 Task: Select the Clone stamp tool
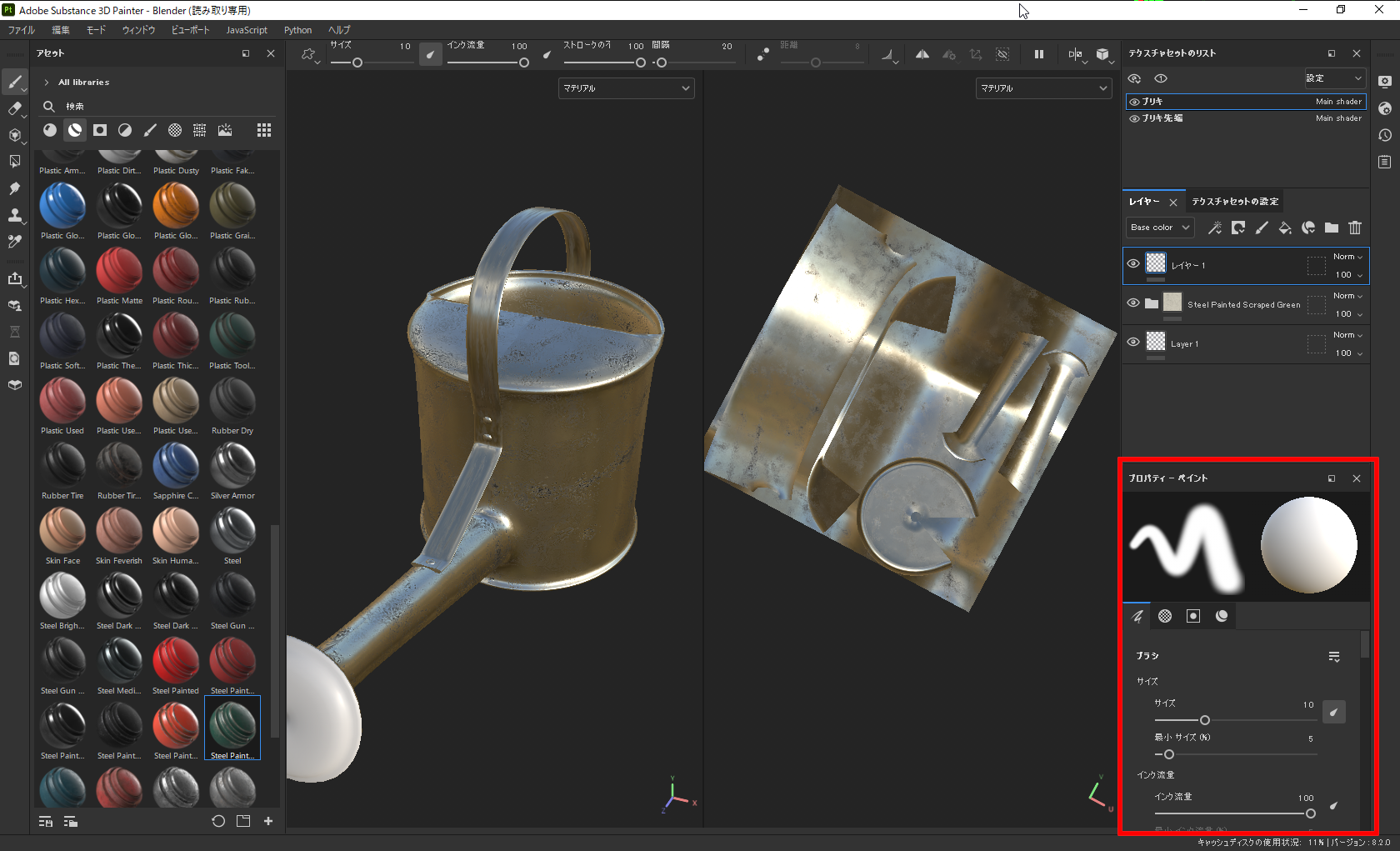(15, 216)
